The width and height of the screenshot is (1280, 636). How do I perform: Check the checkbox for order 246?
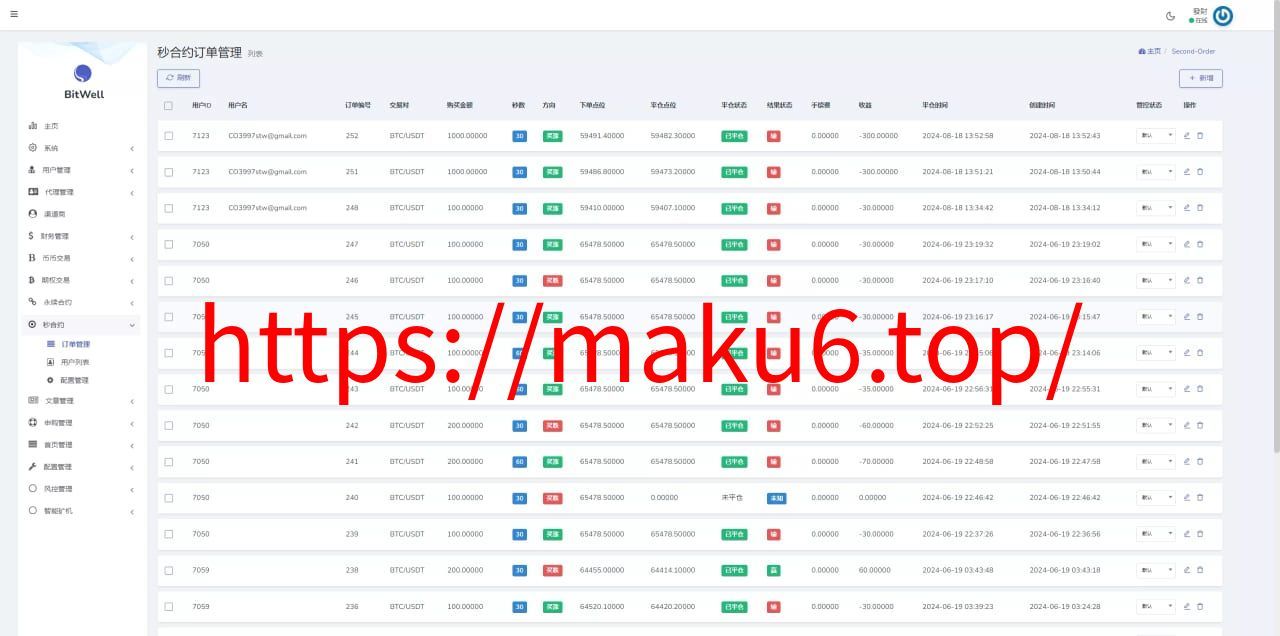pos(168,281)
